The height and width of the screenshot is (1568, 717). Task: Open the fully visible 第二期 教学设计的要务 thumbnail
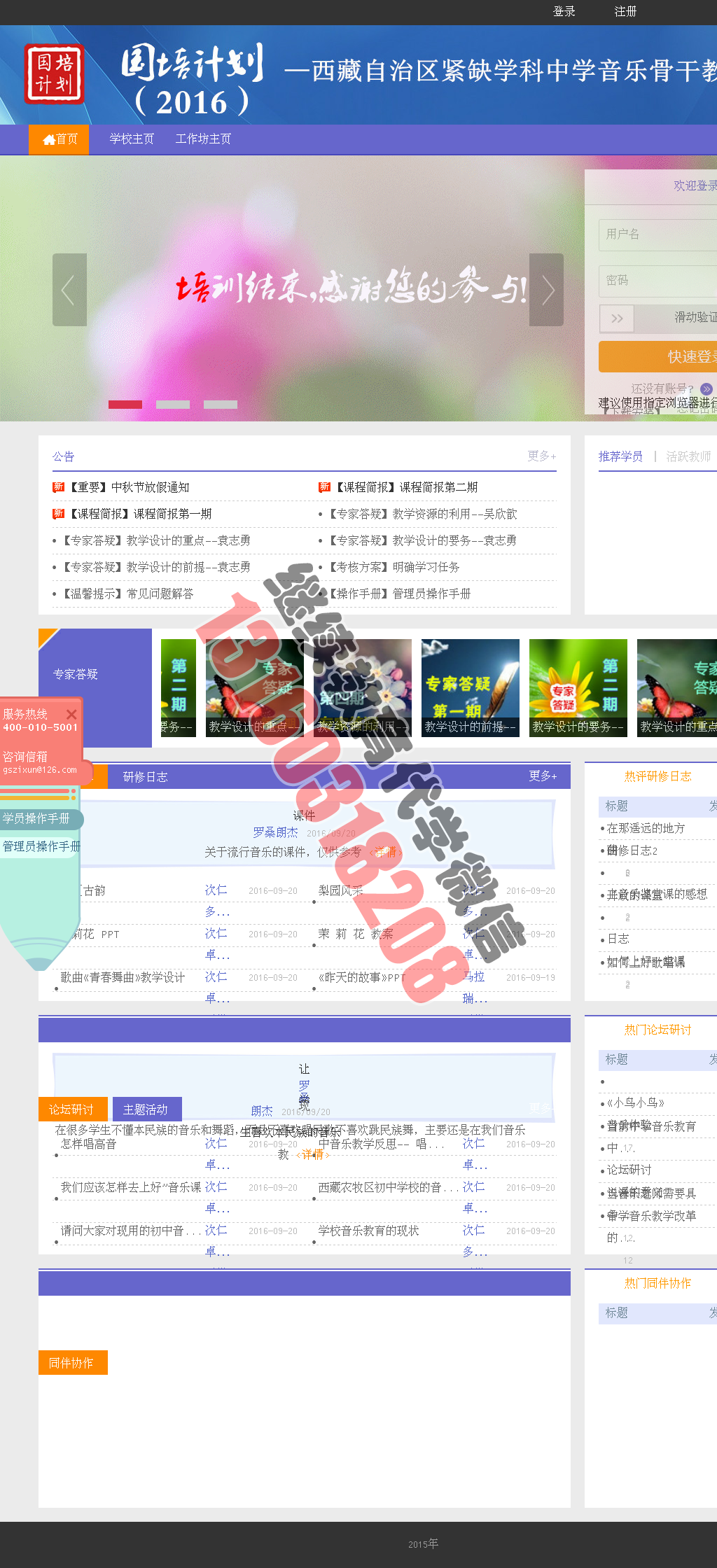pyautogui.click(x=578, y=688)
